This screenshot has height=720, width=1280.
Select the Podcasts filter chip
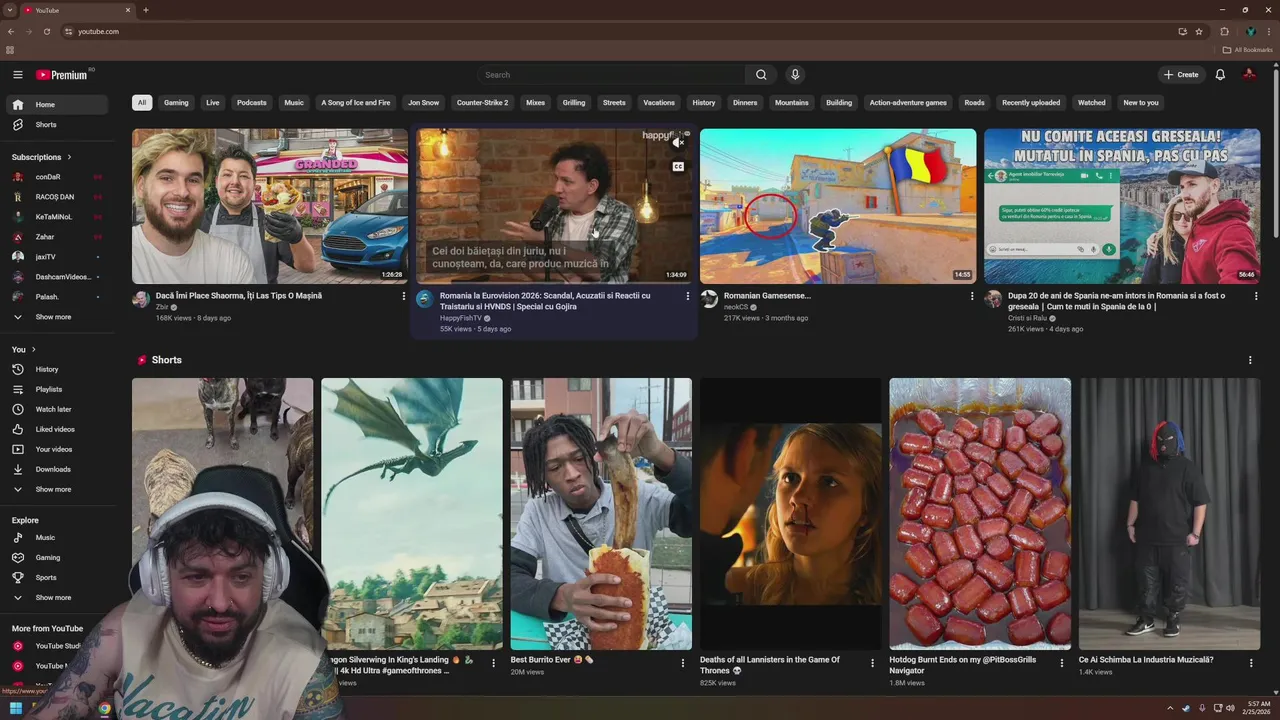(252, 103)
